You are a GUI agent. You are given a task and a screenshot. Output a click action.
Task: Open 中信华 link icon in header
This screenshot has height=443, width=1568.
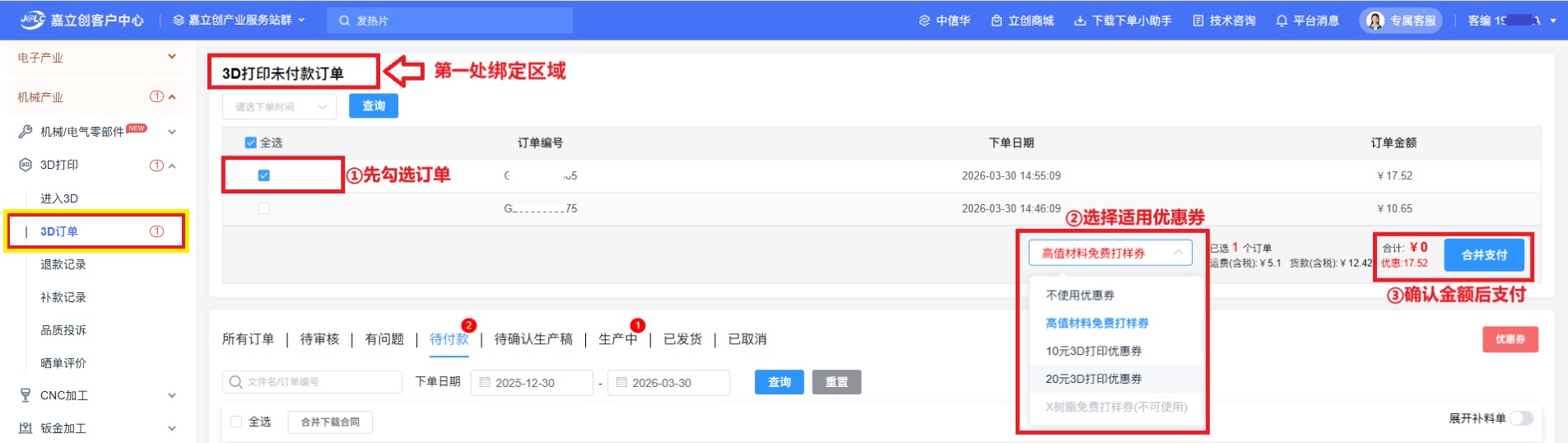click(924, 21)
